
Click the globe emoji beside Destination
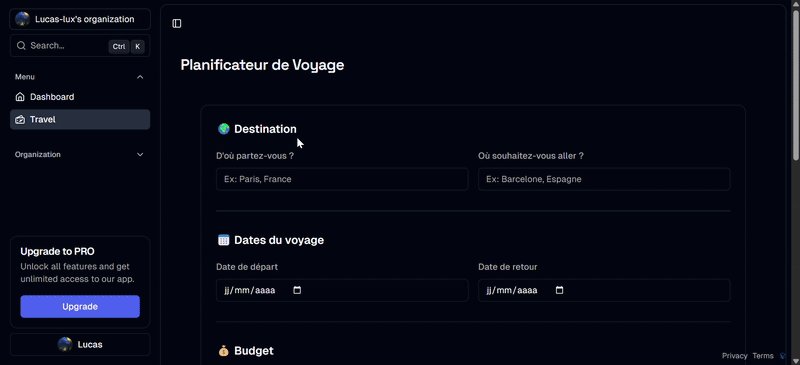click(x=223, y=129)
